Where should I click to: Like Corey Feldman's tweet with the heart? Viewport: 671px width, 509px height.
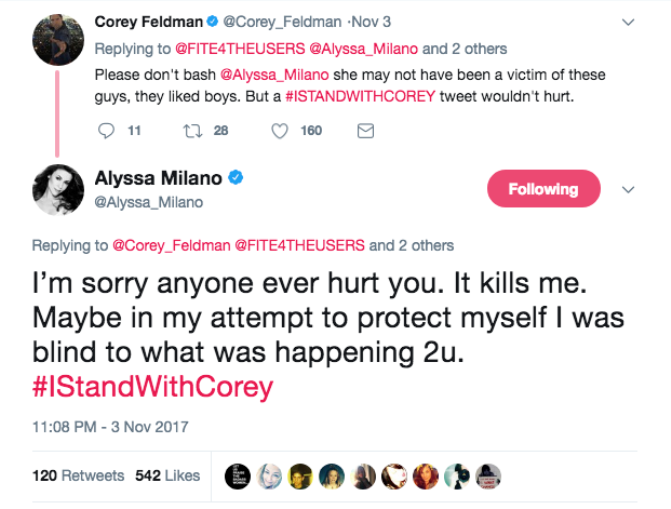tap(280, 130)
